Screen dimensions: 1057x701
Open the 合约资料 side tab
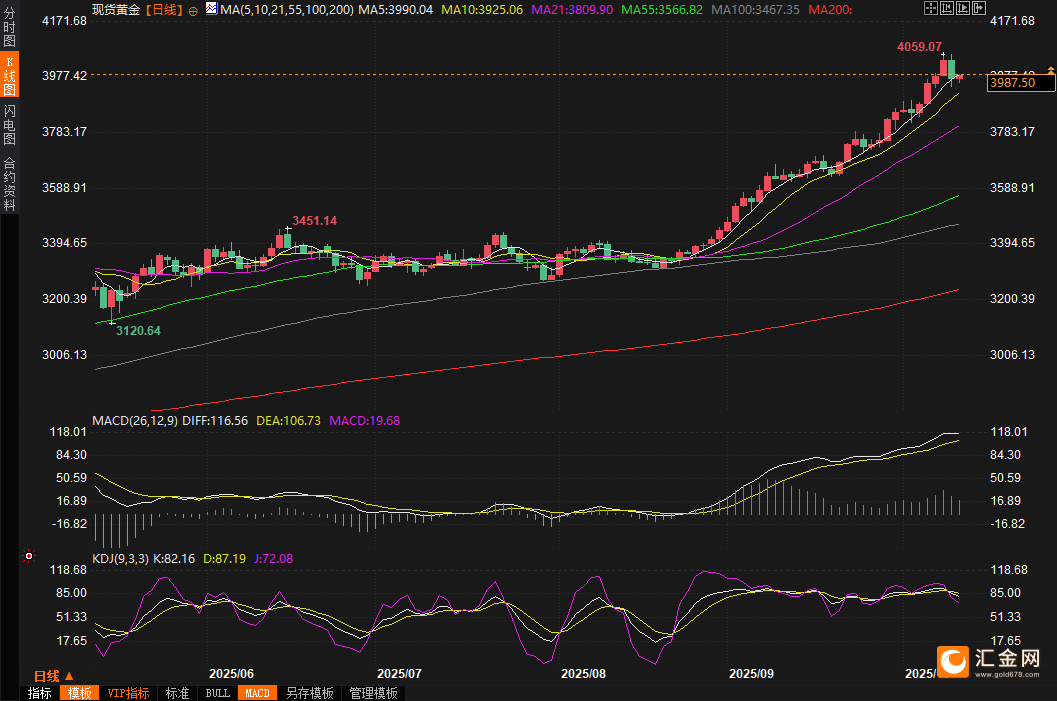[x=9, y=183]
